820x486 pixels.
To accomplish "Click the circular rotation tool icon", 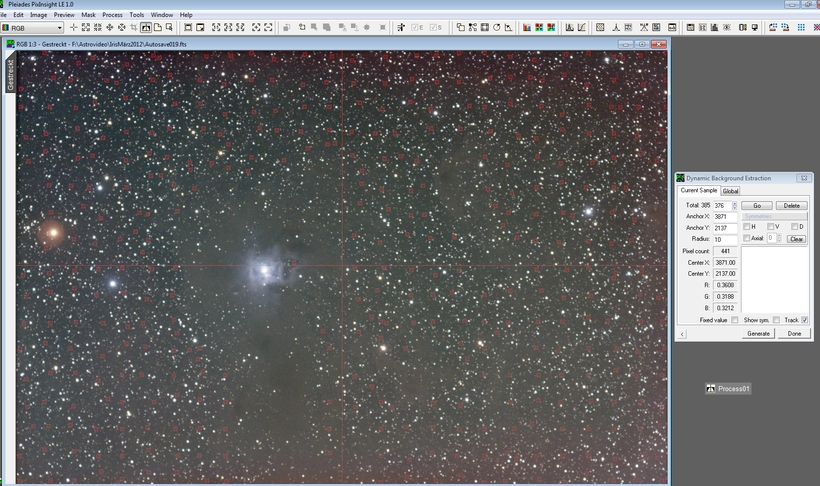I will tap(497, 27).
